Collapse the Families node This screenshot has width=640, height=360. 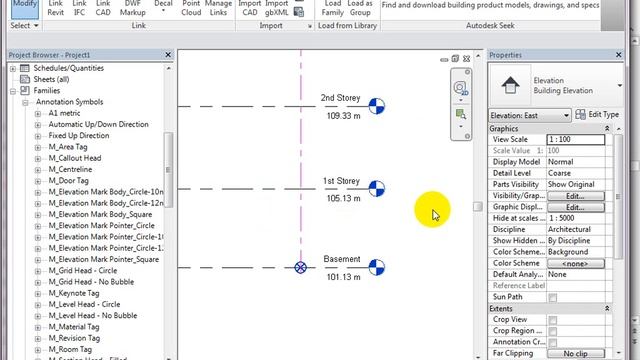click(x=13, y=91)
